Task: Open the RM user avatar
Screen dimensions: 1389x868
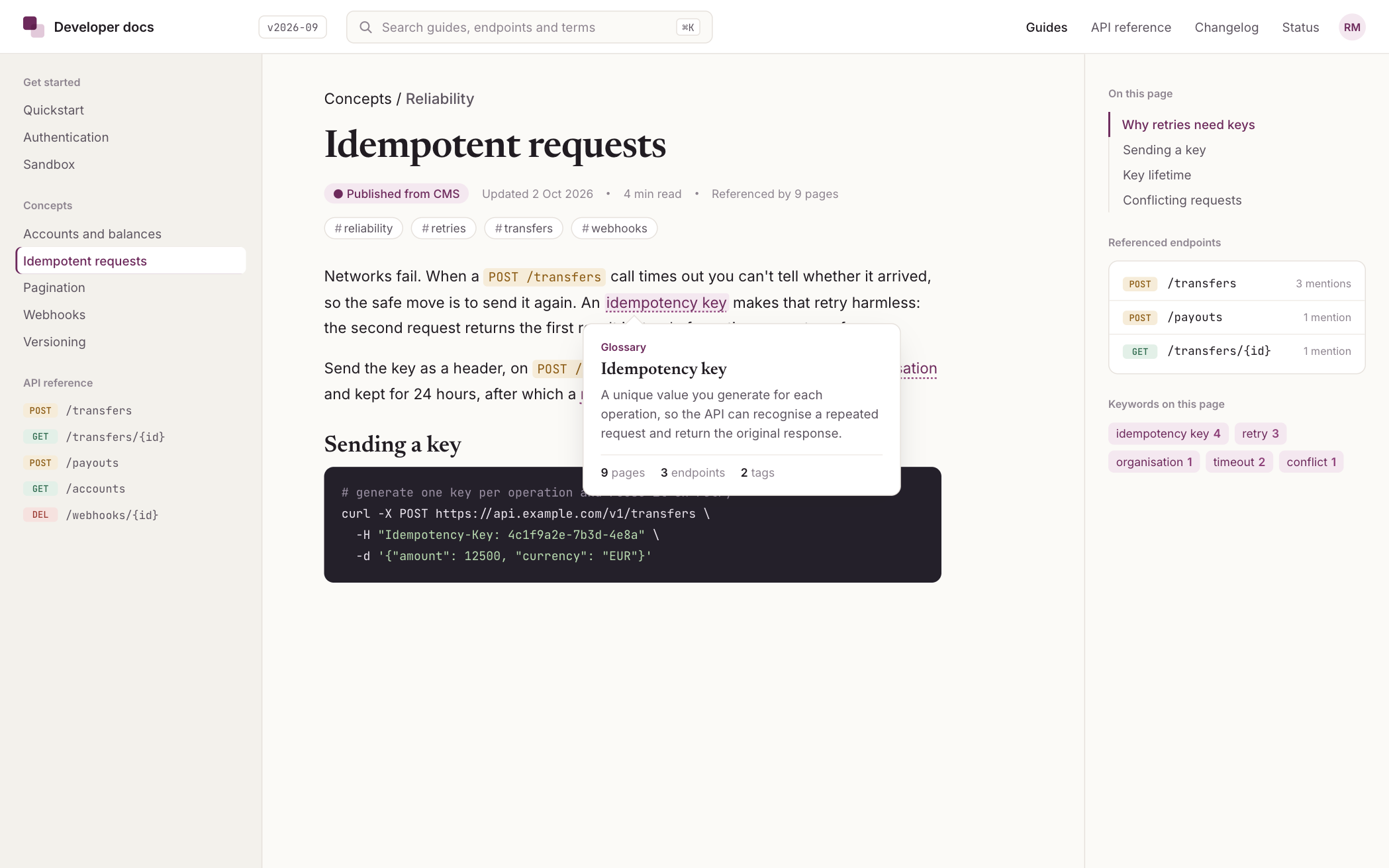Action: [1352, 27]
